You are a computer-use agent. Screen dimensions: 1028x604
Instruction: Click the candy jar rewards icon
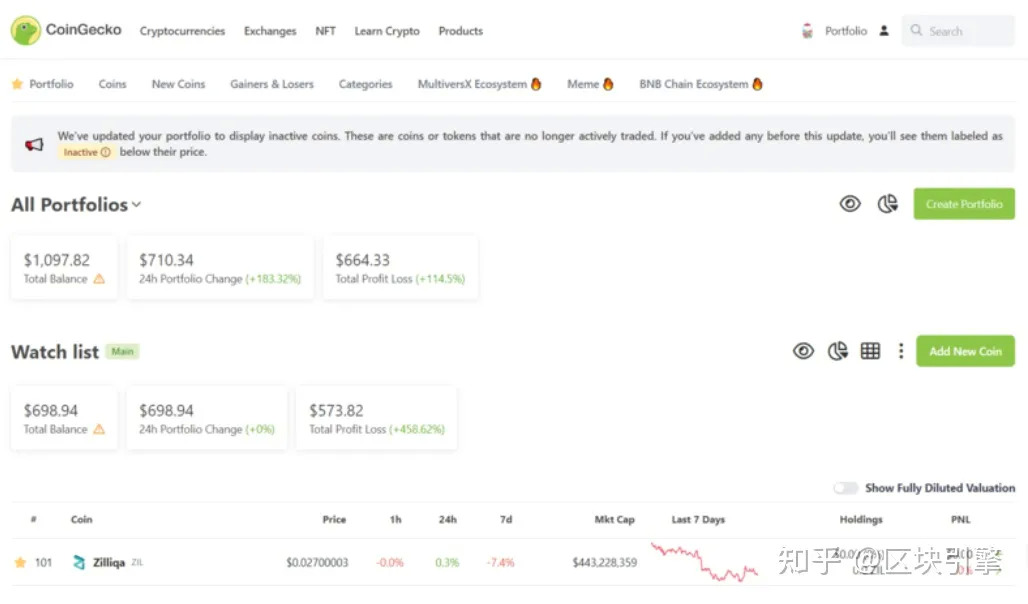pyautogui.click(x=807, y=31)
